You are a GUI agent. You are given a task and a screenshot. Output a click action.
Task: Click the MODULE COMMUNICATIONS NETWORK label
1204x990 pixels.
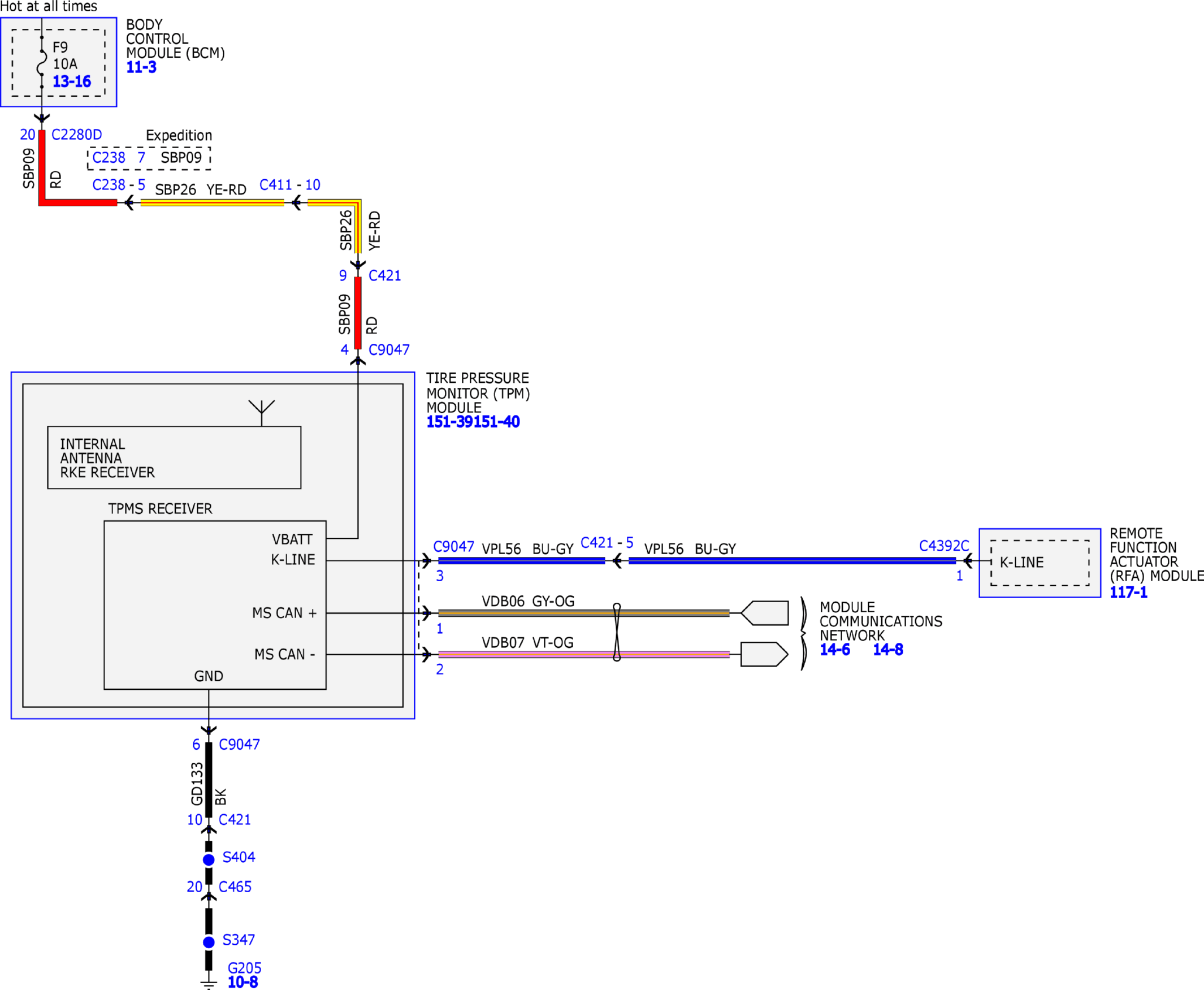[x=881, y=621]
